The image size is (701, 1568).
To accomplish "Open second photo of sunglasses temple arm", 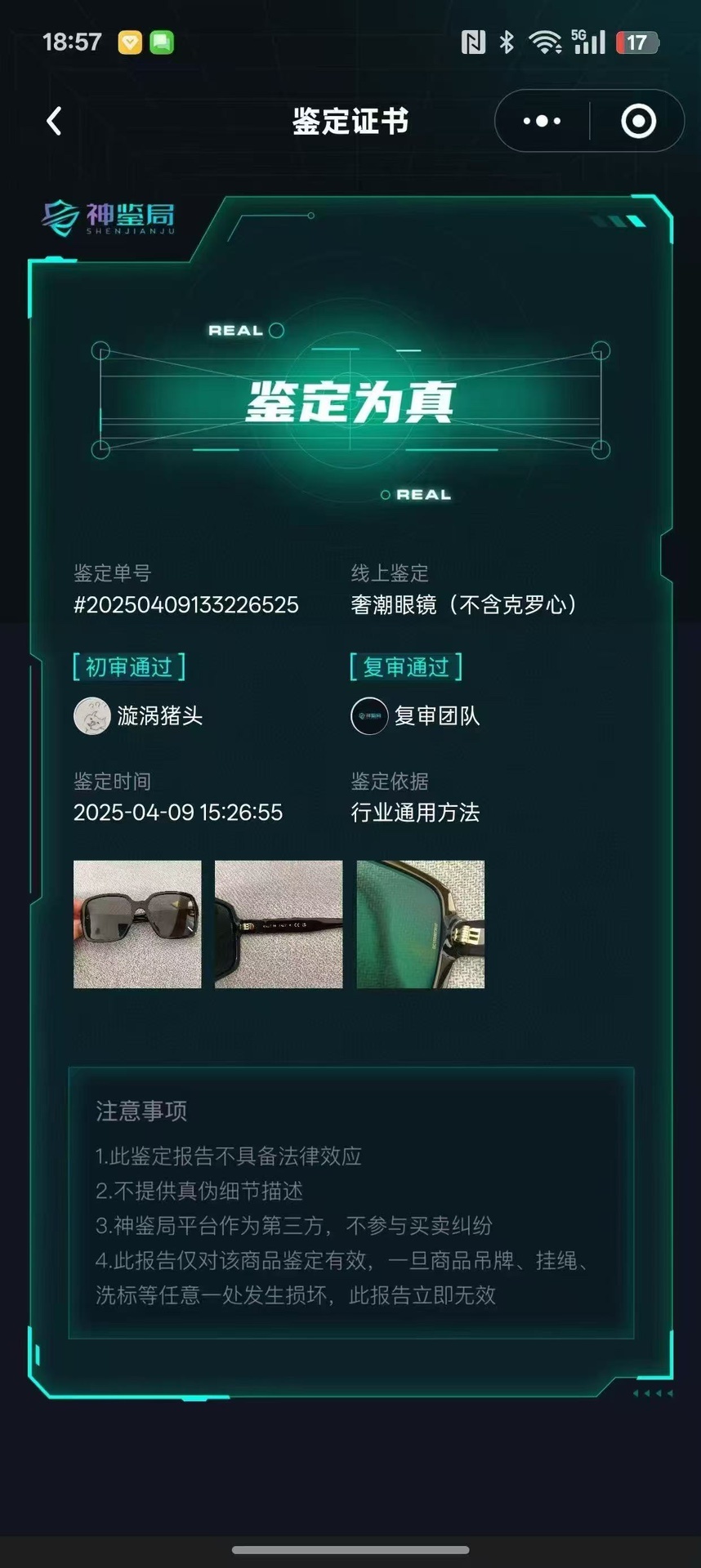I will click(x=279, y=924).
